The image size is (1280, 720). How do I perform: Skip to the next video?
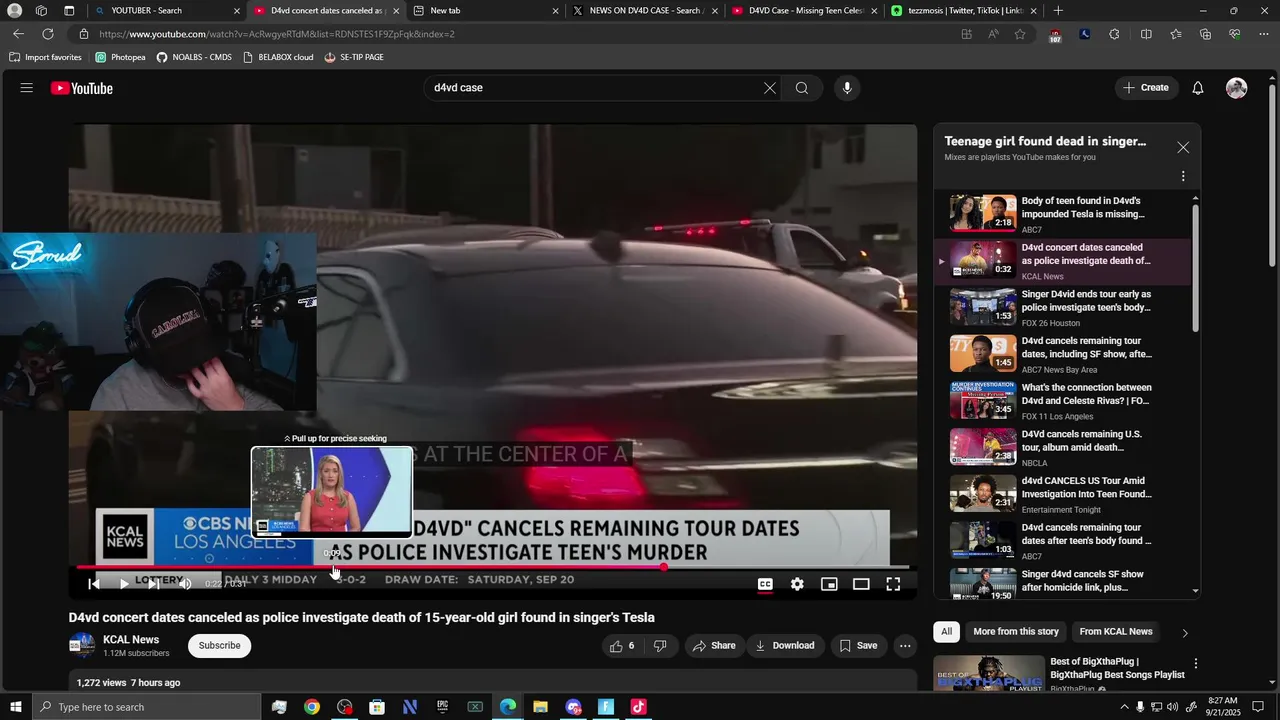click(154, 584)
